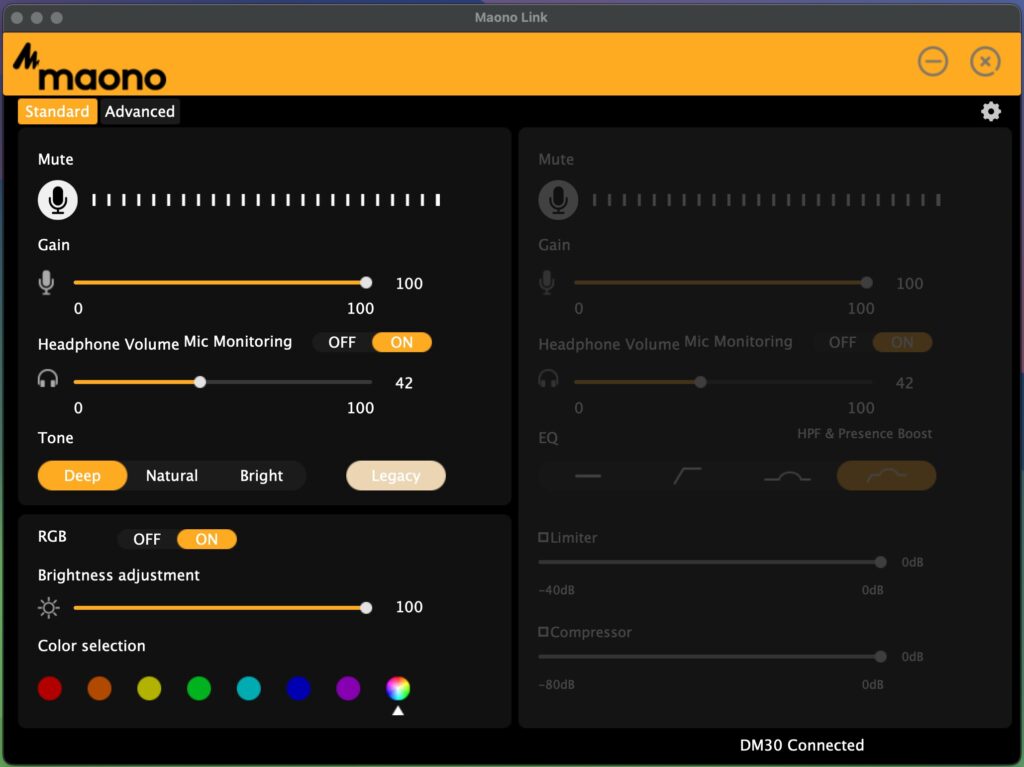Enable the Compressor checkbox
1024x767 pixels.
coord(543,632)
